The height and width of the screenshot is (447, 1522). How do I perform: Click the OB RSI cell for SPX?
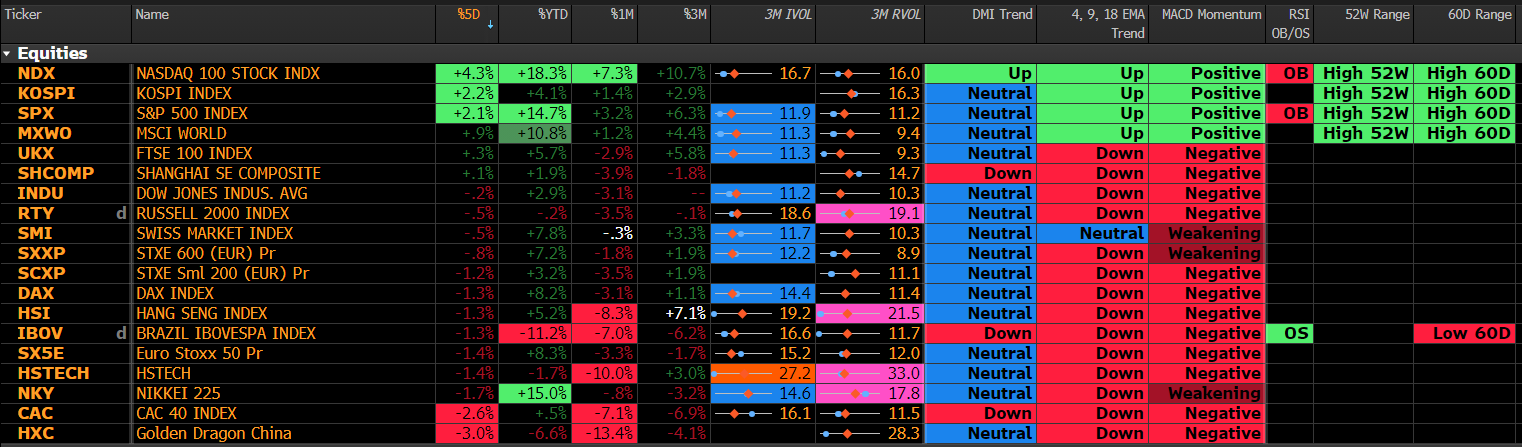(1289, 113)
